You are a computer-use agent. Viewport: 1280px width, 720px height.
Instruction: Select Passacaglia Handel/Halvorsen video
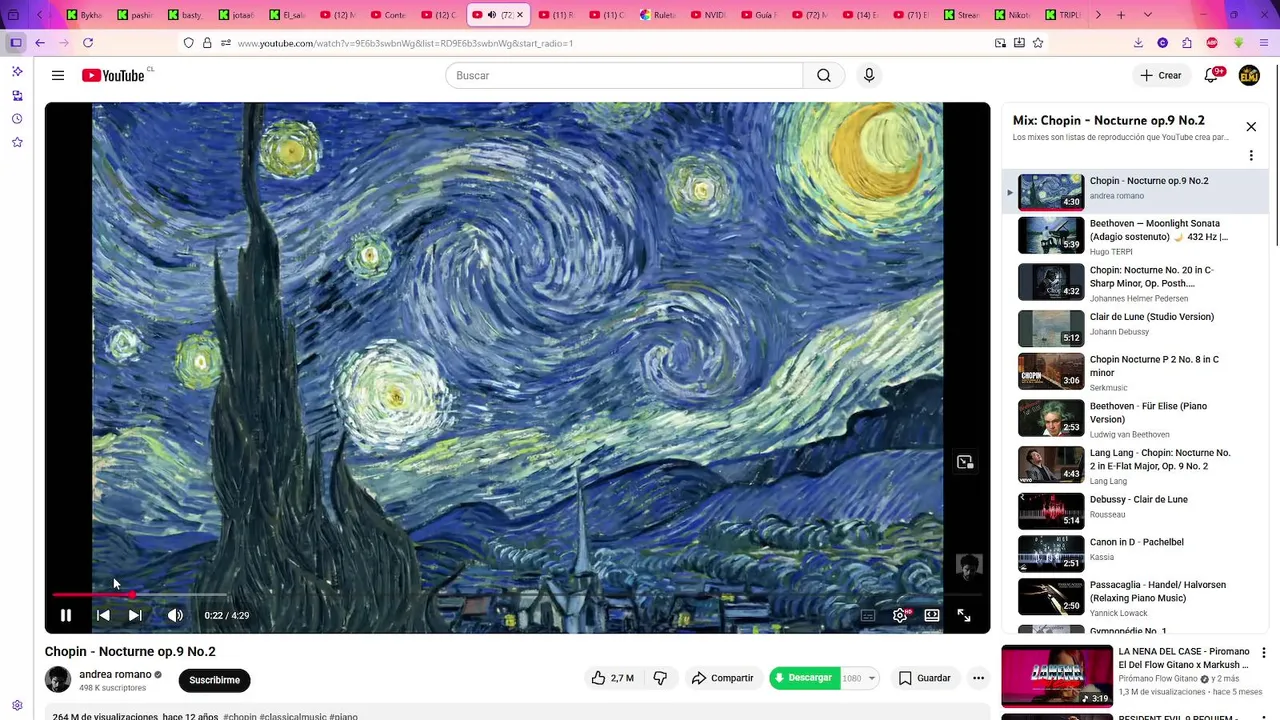1135,597
